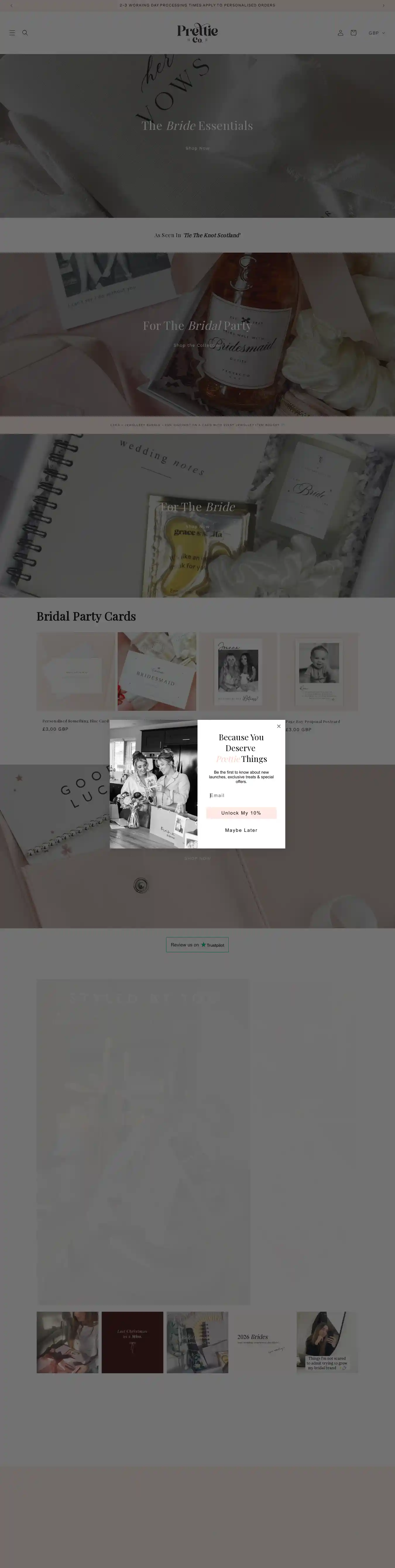Image resolution: width=395 pixels, height=1568 pixels.
Task: Click Shop the Collection bridal party link
Action: pyautogui.click(x=197, y=345)
